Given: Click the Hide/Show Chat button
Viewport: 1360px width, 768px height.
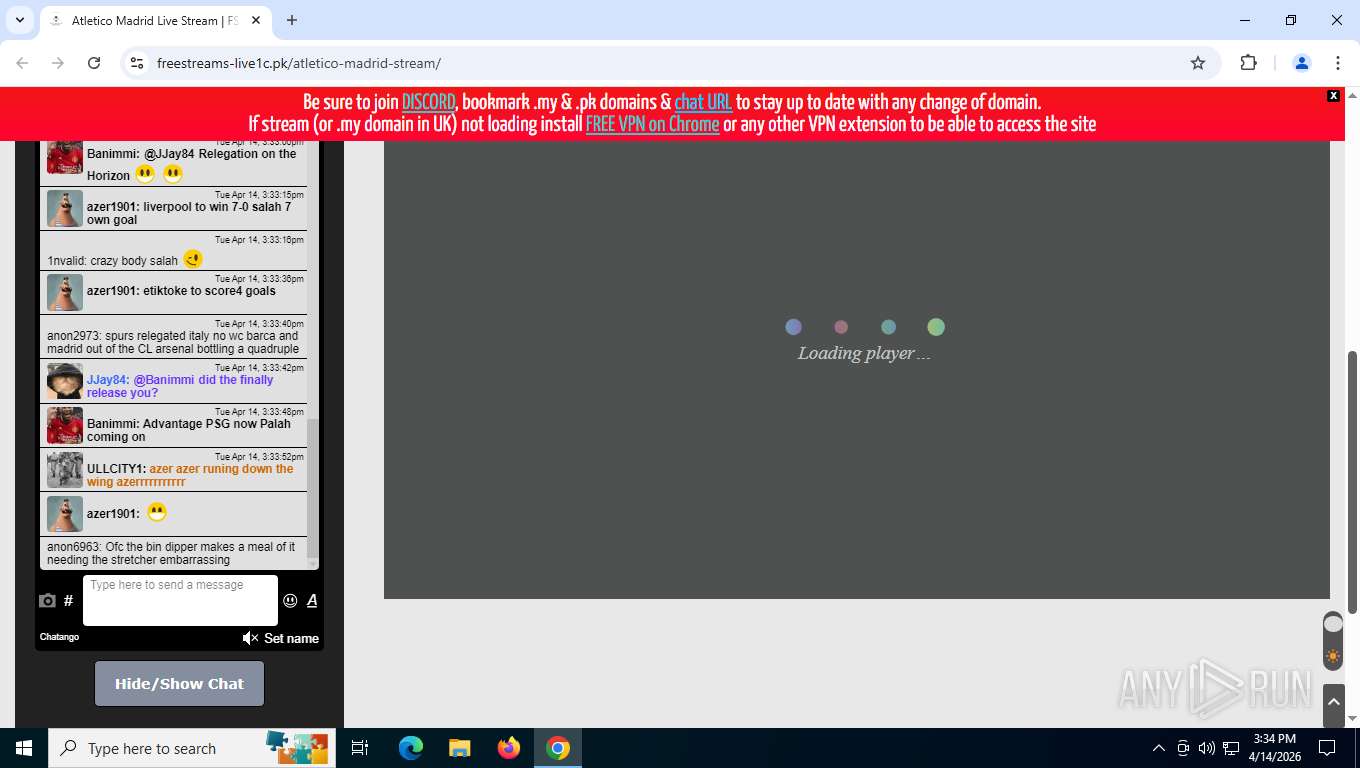Looking at the screenshot, I should (179, 684).
